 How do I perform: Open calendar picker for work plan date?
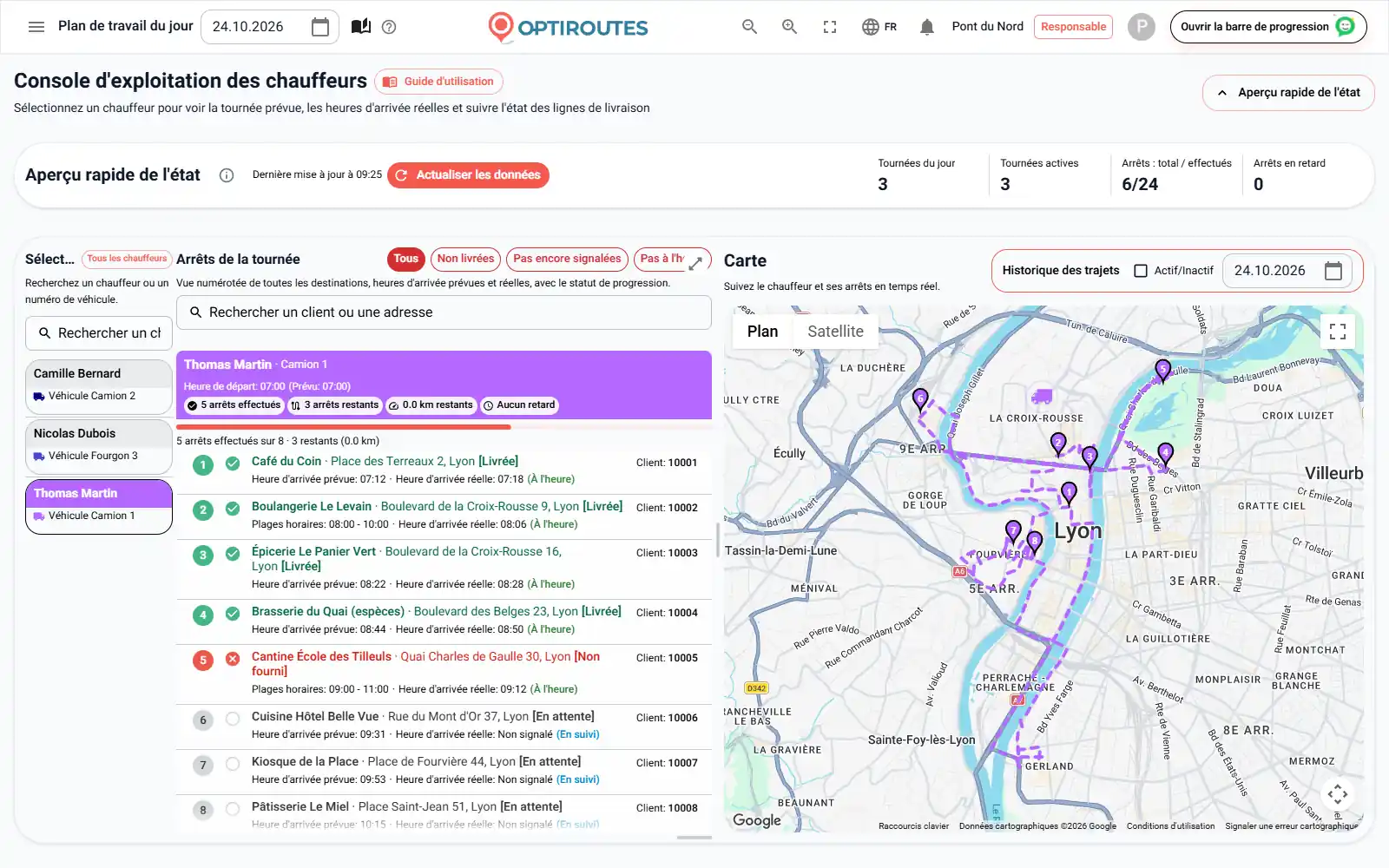(320, 27)
